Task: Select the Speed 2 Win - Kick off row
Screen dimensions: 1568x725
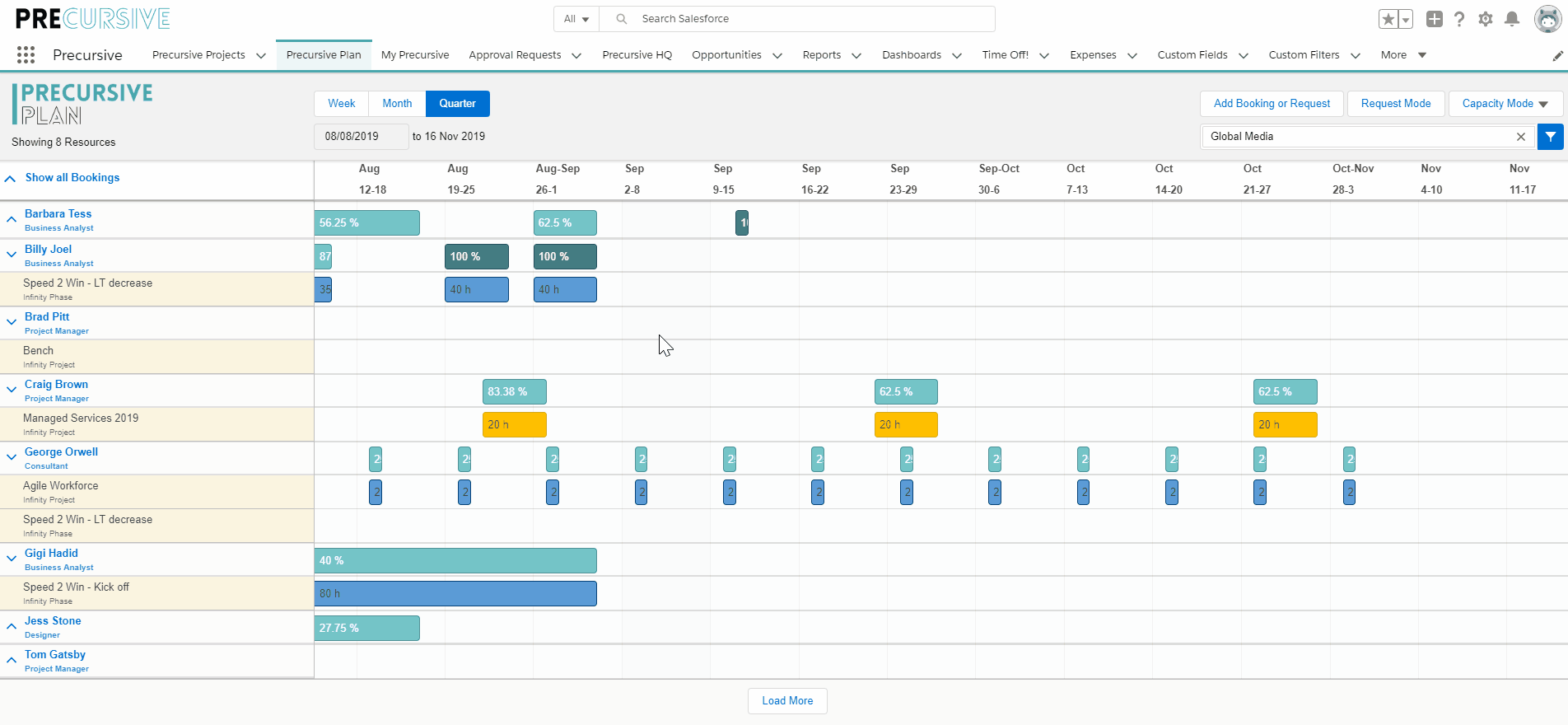Action: click(156, 593)
